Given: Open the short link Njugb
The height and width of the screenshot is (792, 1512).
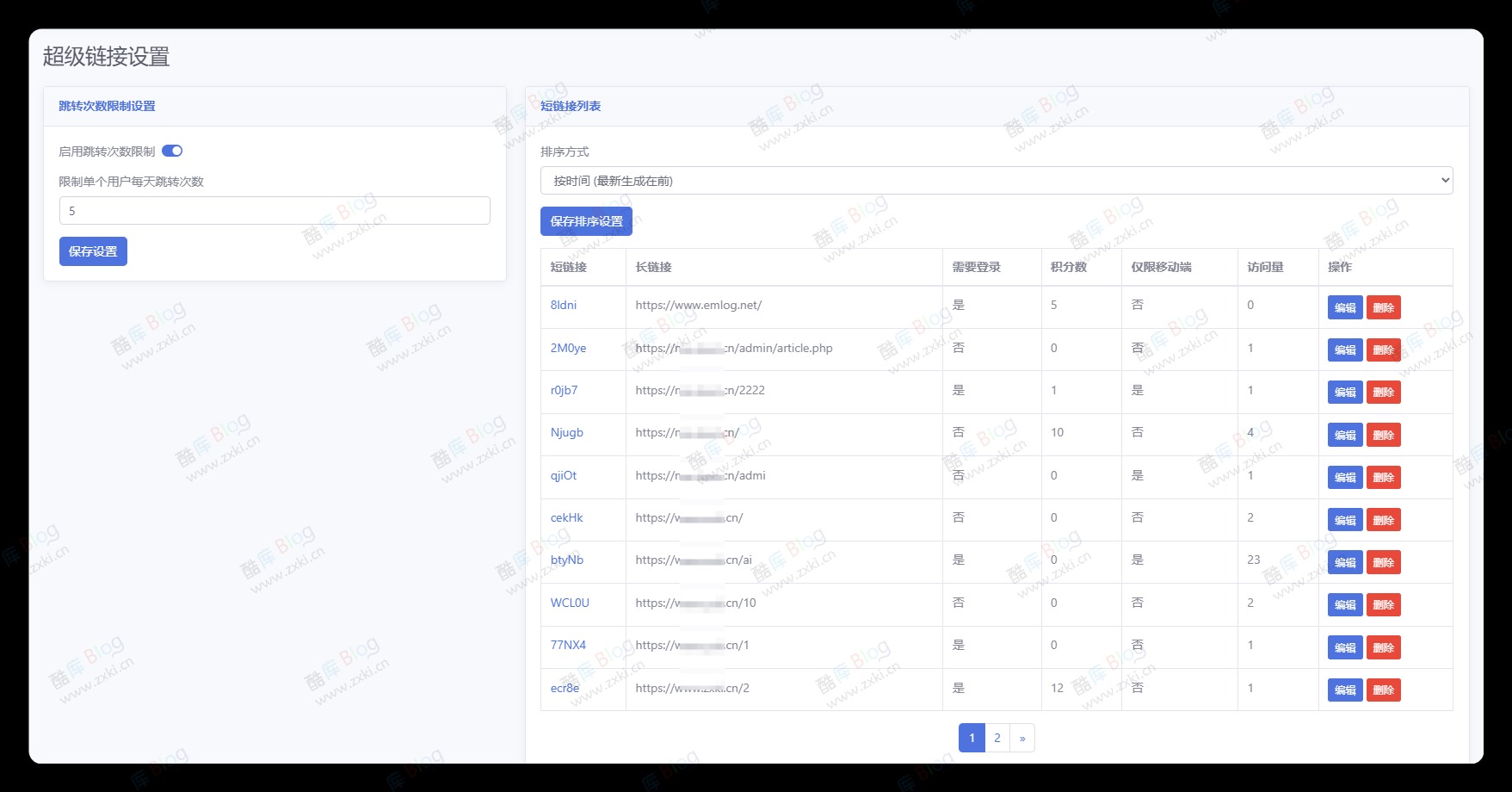Looking at the screenshot, I should pos(568,432).
